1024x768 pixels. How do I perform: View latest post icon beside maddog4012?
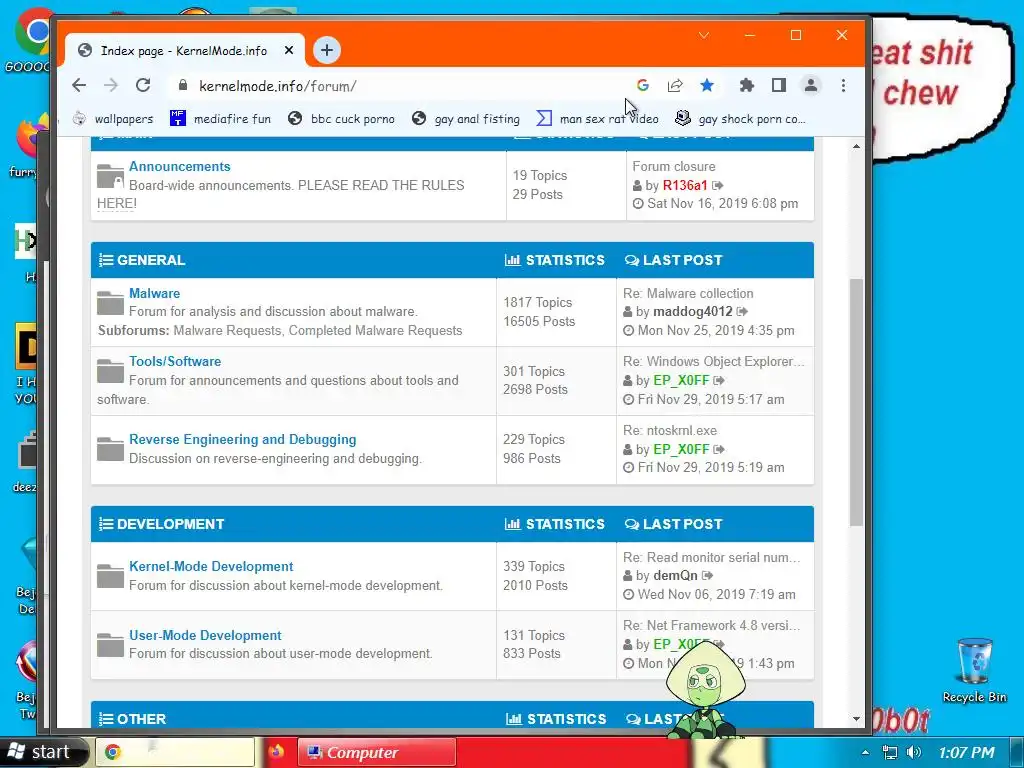click(742, 312)
